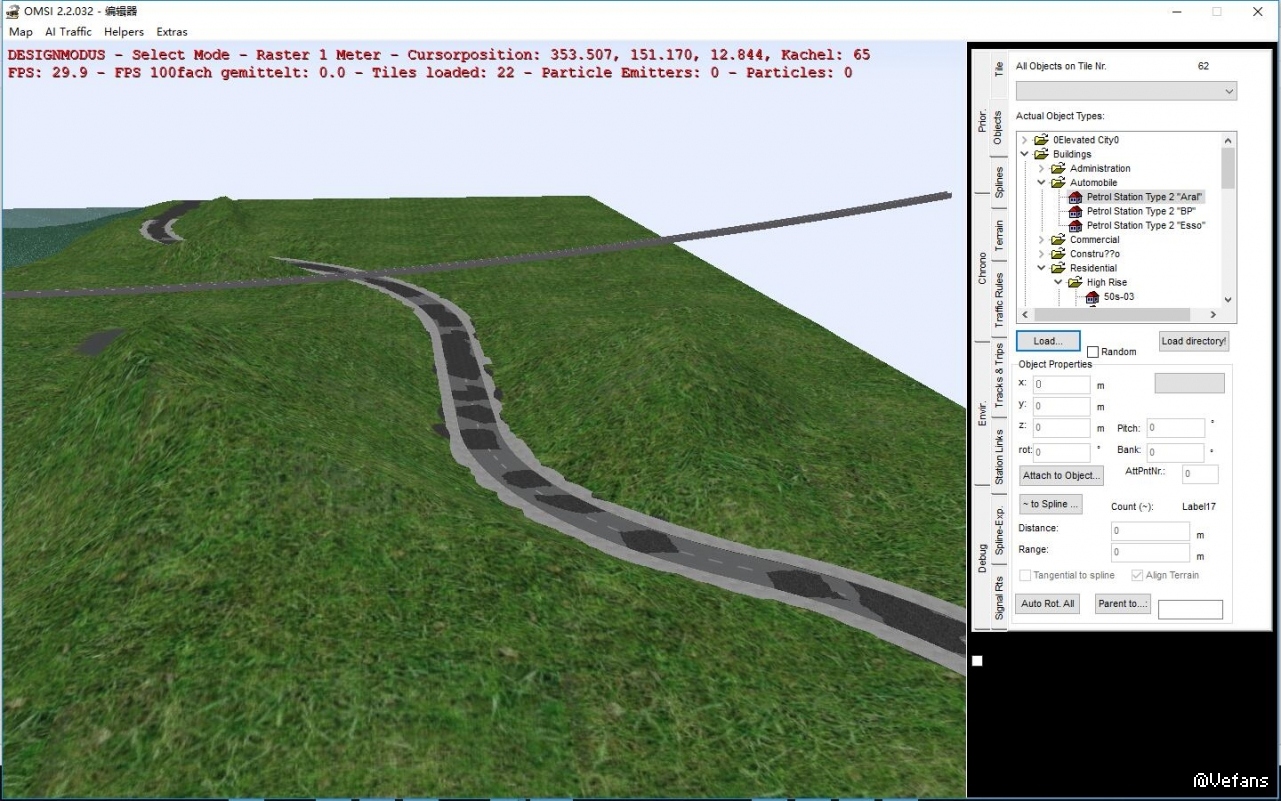Click the 0Elevated City0 folder icon
The height and width of the screenshot is (801, 1281).
click(x=1041, y=140)
